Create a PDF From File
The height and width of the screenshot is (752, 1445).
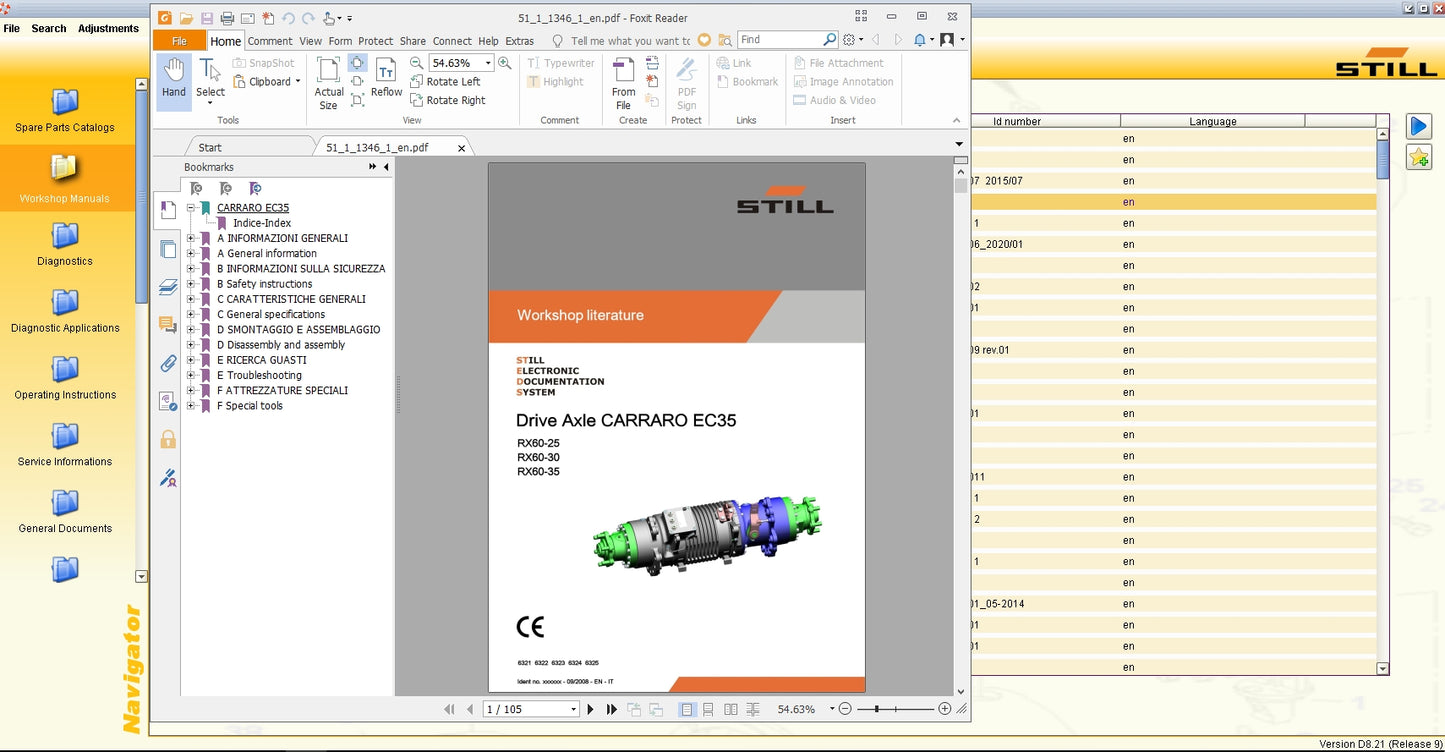click(624, 83)
